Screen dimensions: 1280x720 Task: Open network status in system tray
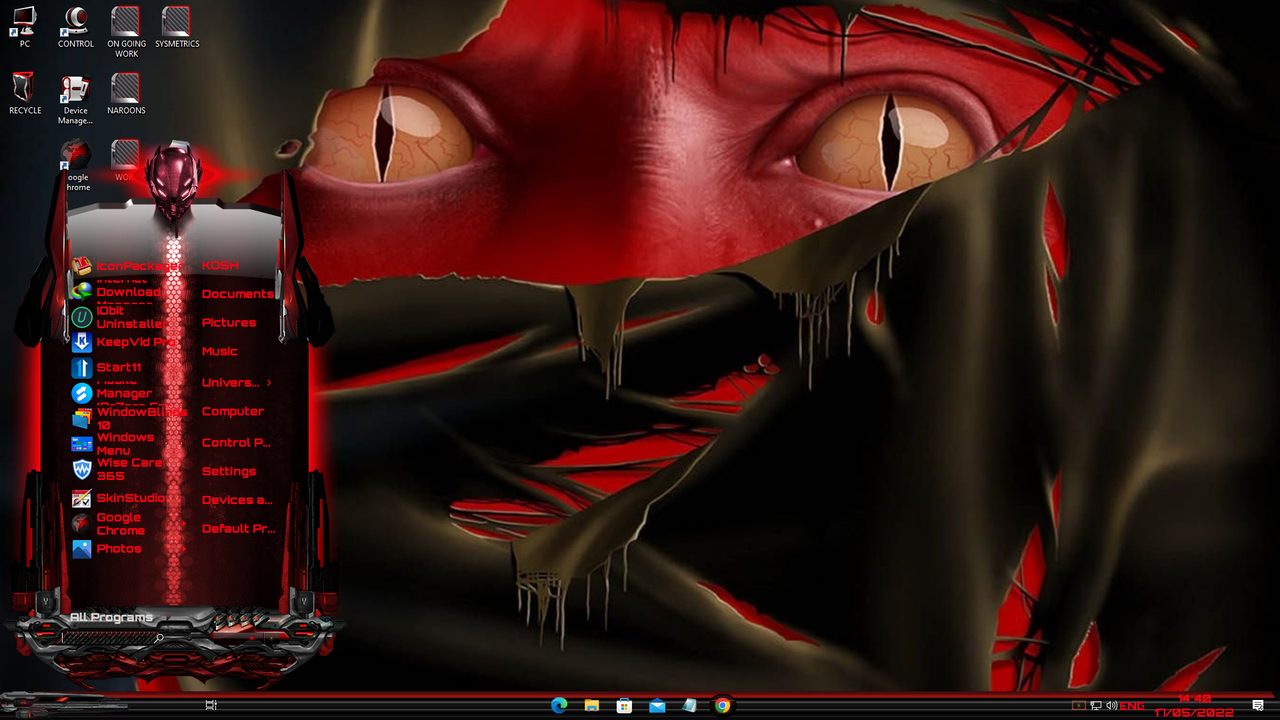(x=1096, y=706)
